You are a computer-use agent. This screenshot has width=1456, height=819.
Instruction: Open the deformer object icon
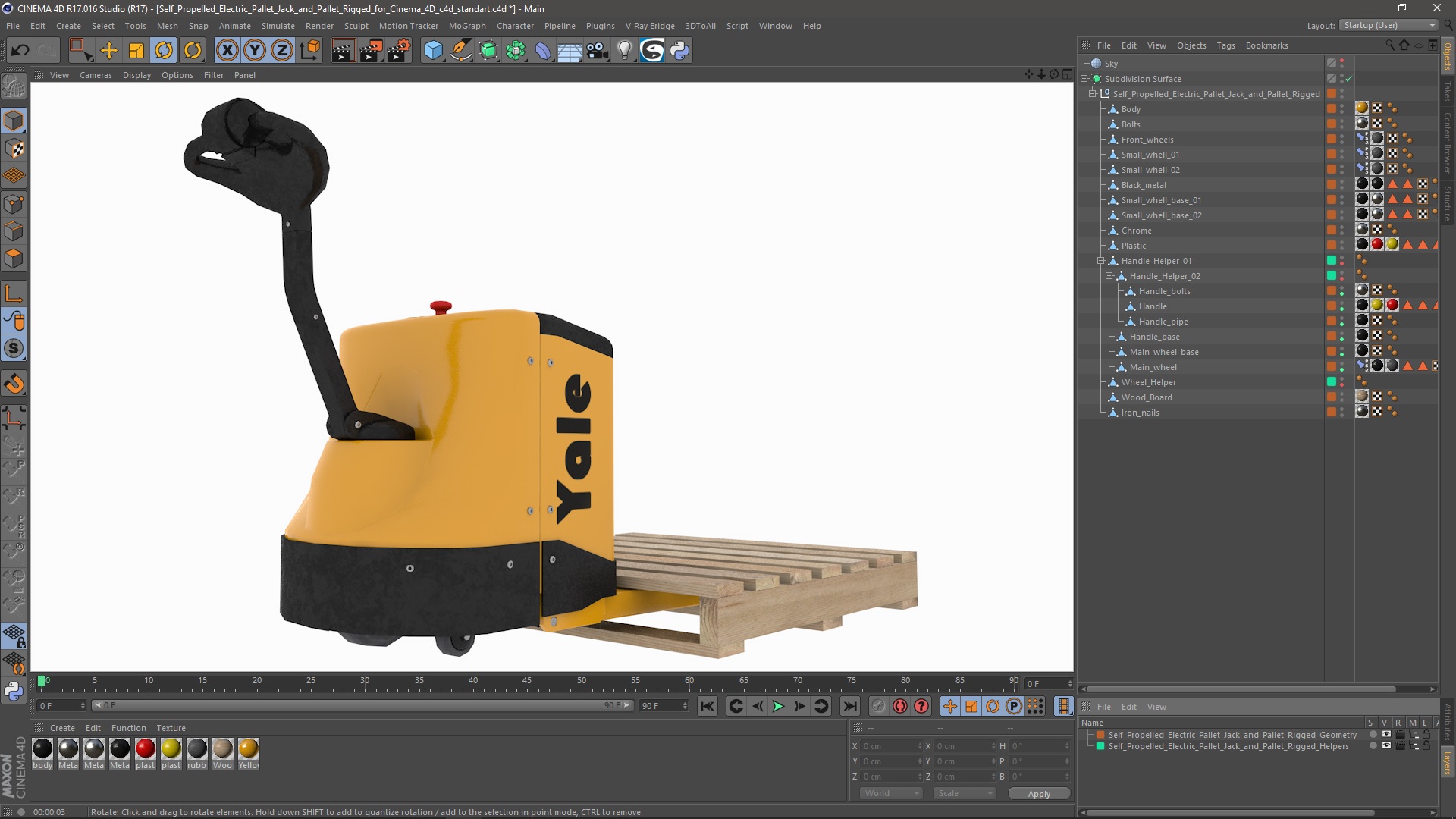tap(544, 51)
